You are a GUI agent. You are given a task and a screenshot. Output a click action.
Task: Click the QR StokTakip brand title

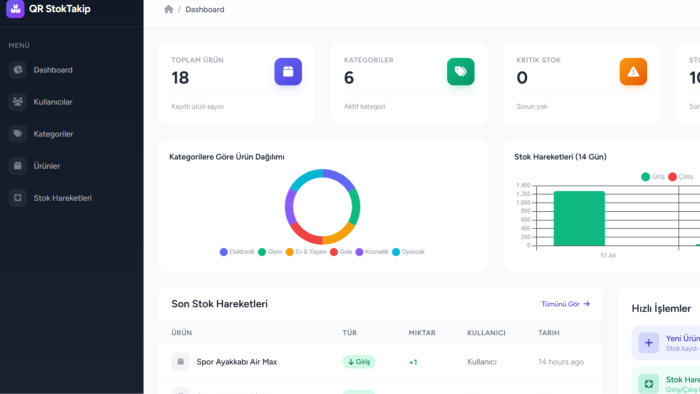60,8
